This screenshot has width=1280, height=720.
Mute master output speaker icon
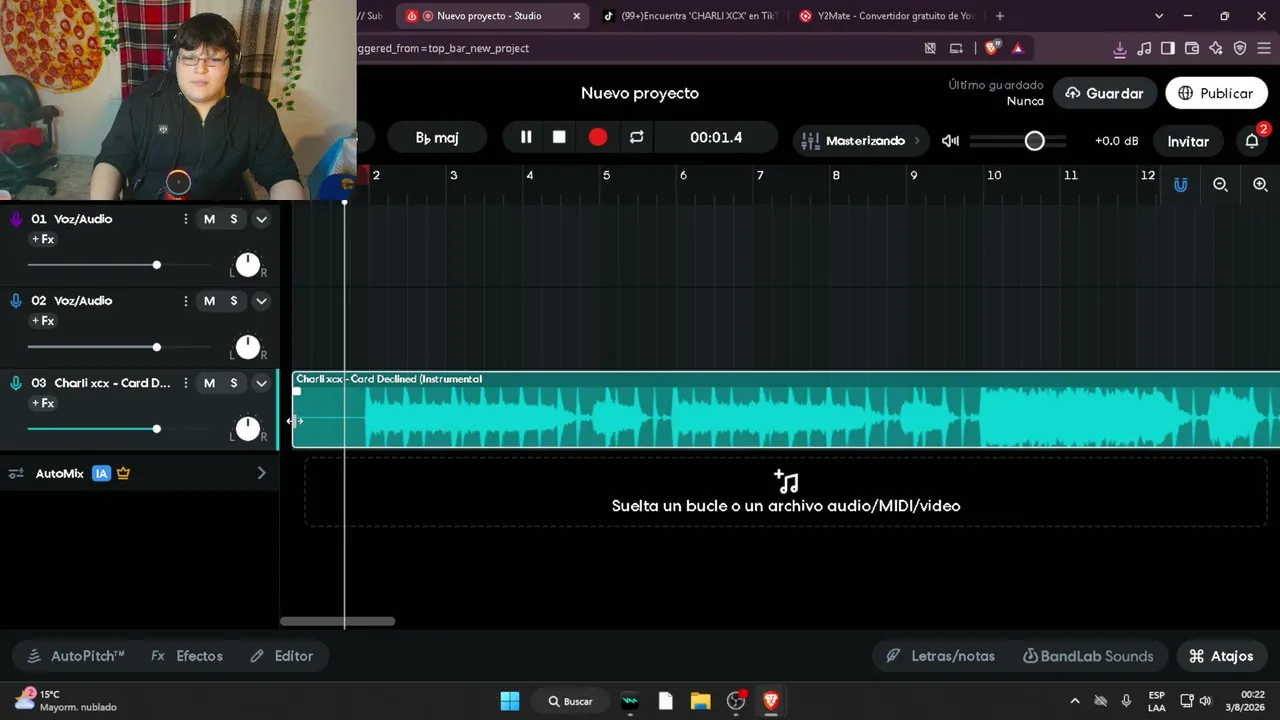point(950,141)
